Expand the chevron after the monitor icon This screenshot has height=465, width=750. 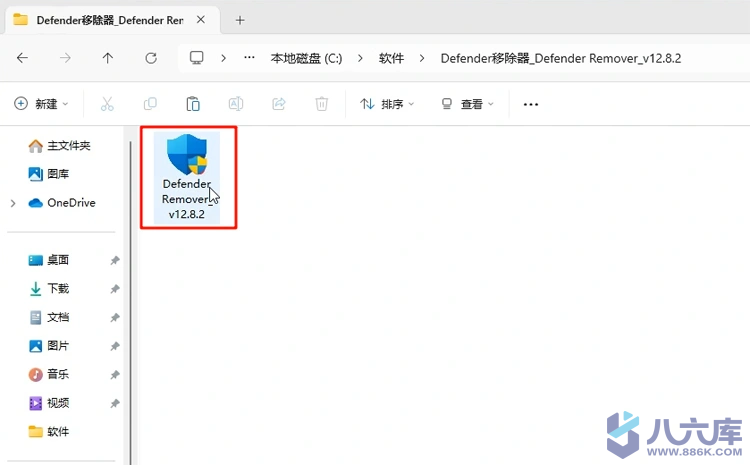pyautogui.click(x=223, y=58)
